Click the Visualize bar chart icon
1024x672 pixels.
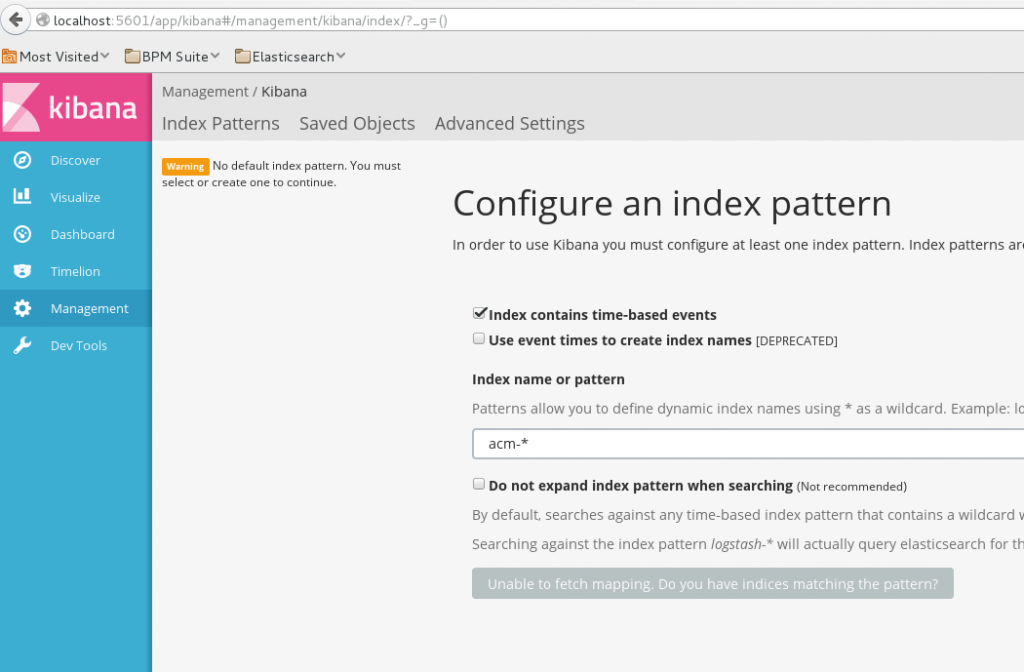22,197
